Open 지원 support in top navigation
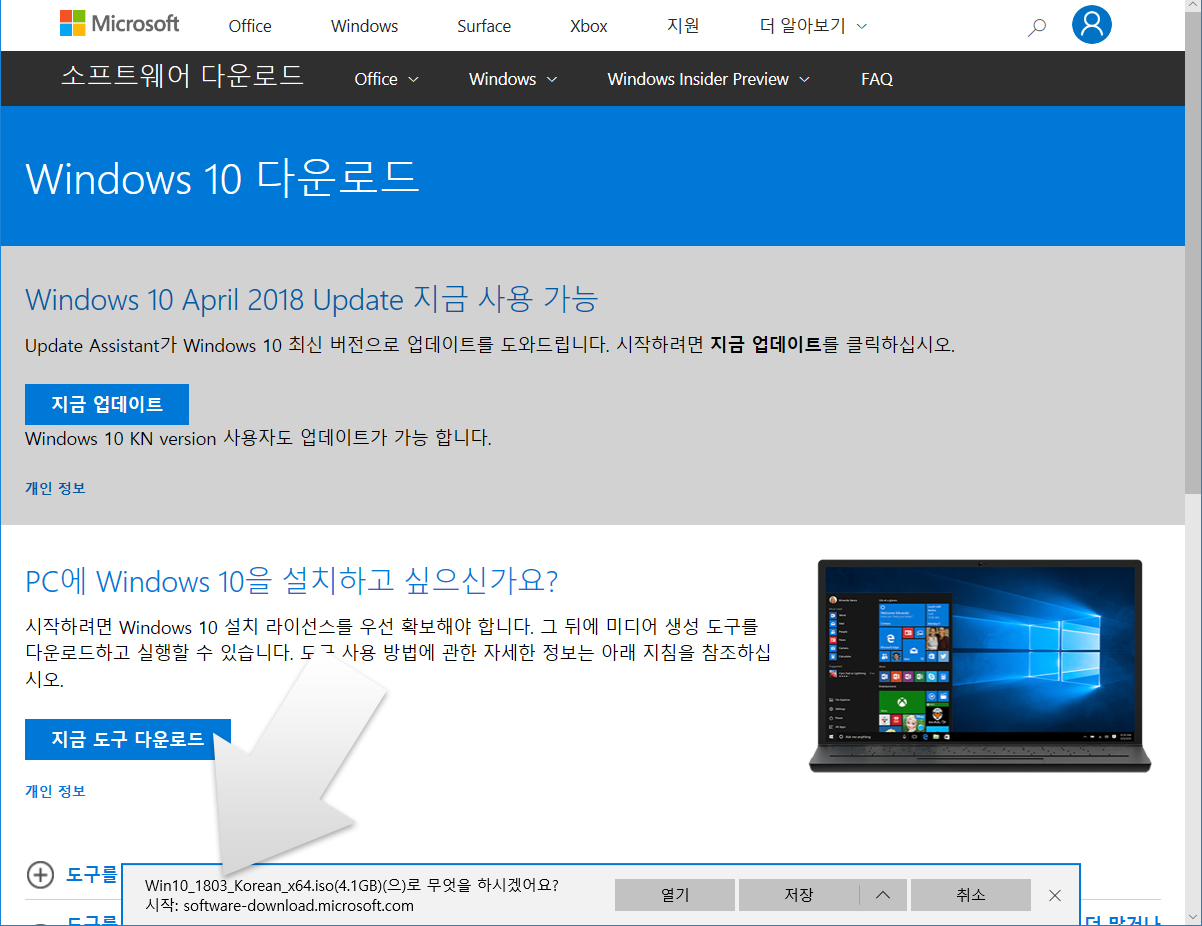Screen dimensions: 1202x926 pos(683,26)
